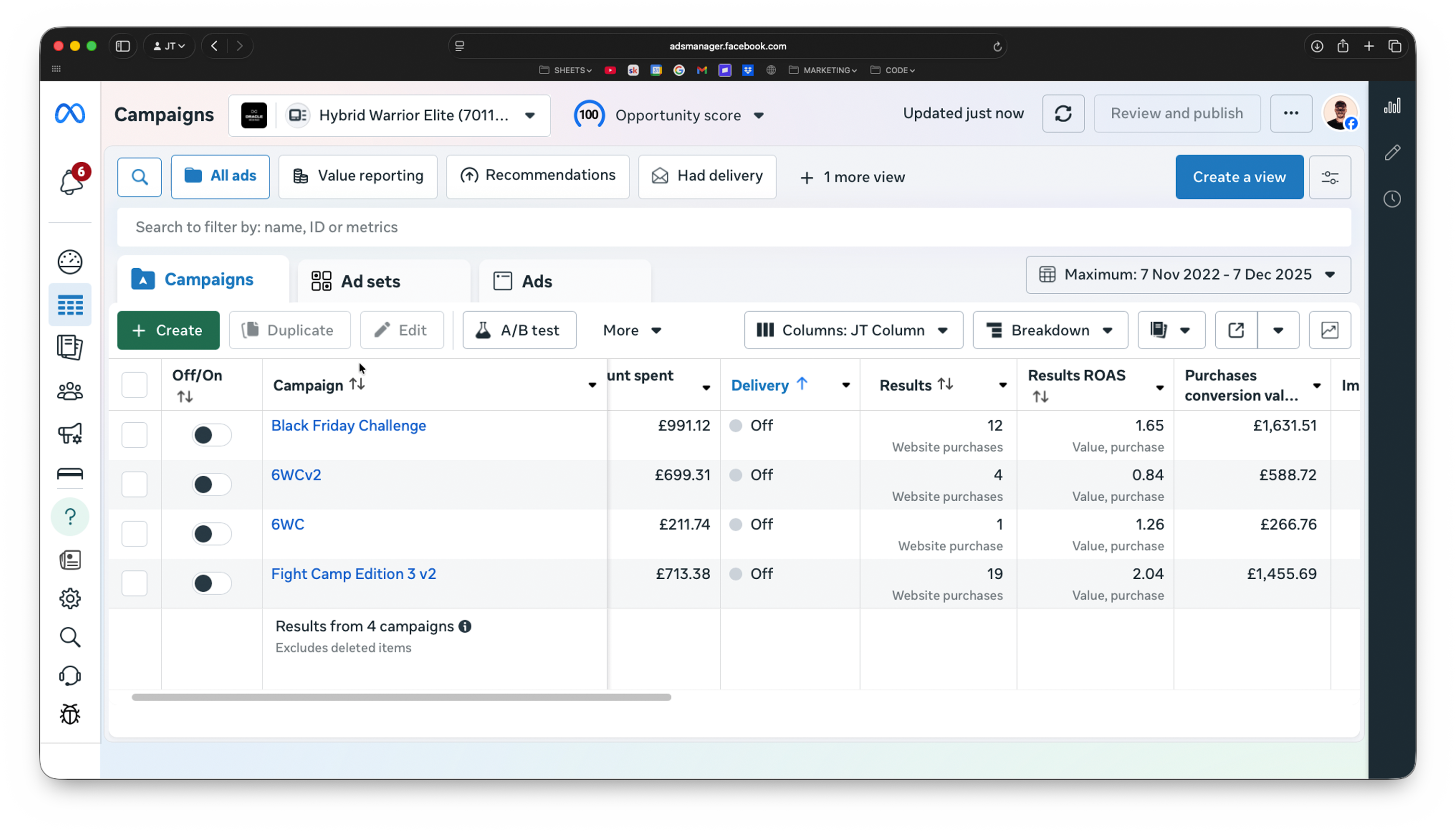Image resolution: width=1456 pixels, height=832 pixels.
Task: Open notifications via the bell icon
Action: (70, 181)
